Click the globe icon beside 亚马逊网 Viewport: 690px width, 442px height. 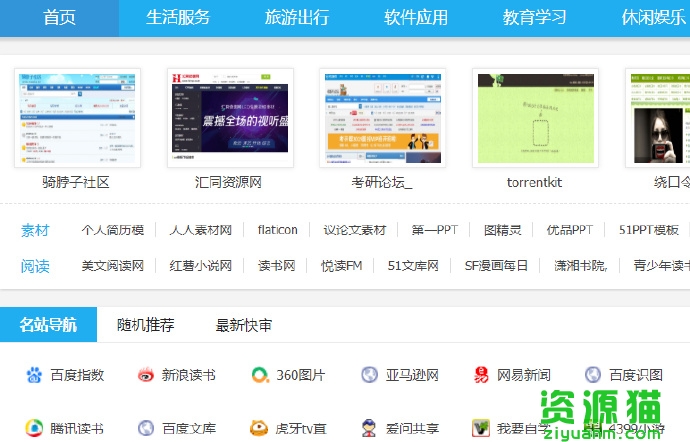(369, 375)
